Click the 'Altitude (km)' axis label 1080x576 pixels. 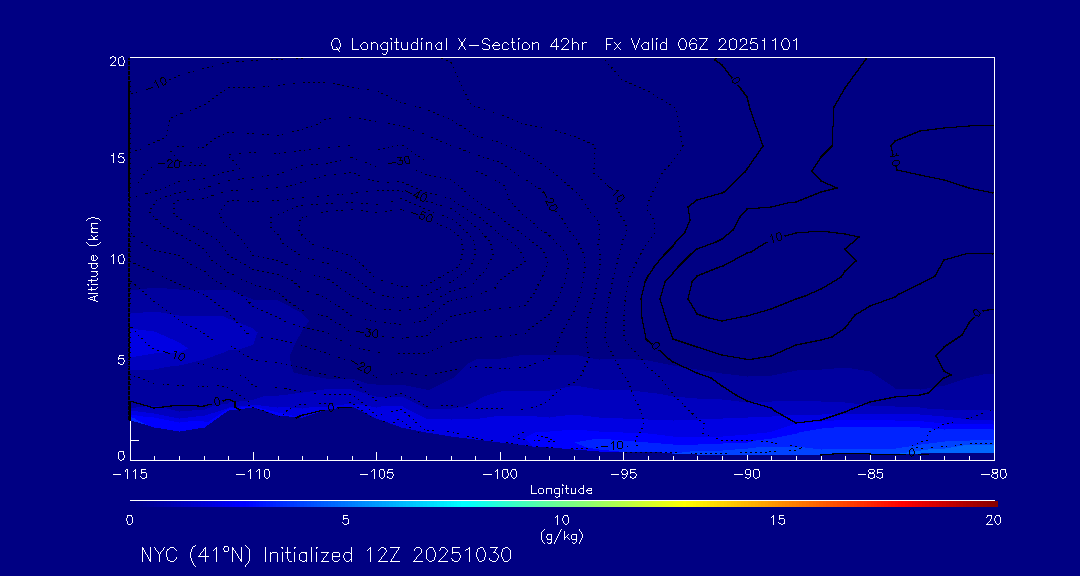point(94,258)
